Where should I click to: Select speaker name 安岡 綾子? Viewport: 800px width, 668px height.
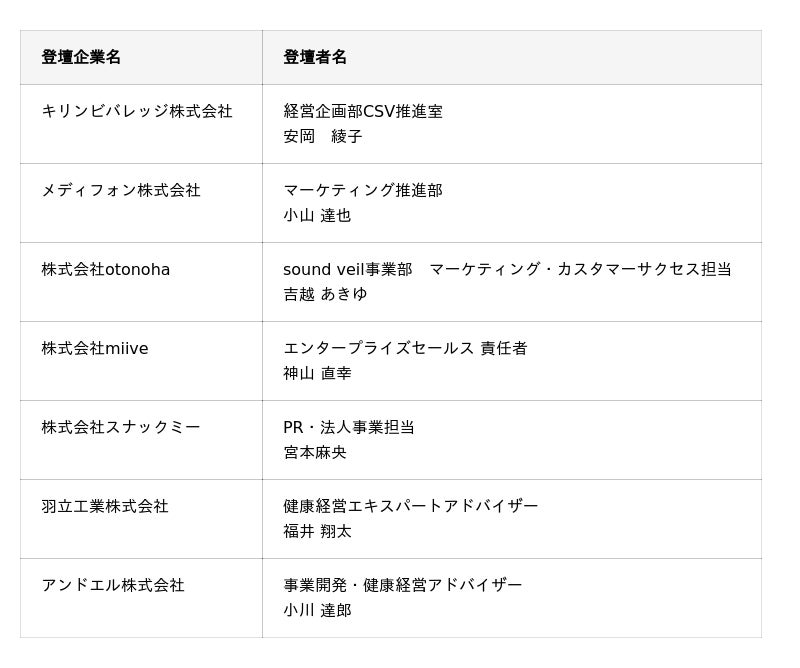tap(322, 136)
